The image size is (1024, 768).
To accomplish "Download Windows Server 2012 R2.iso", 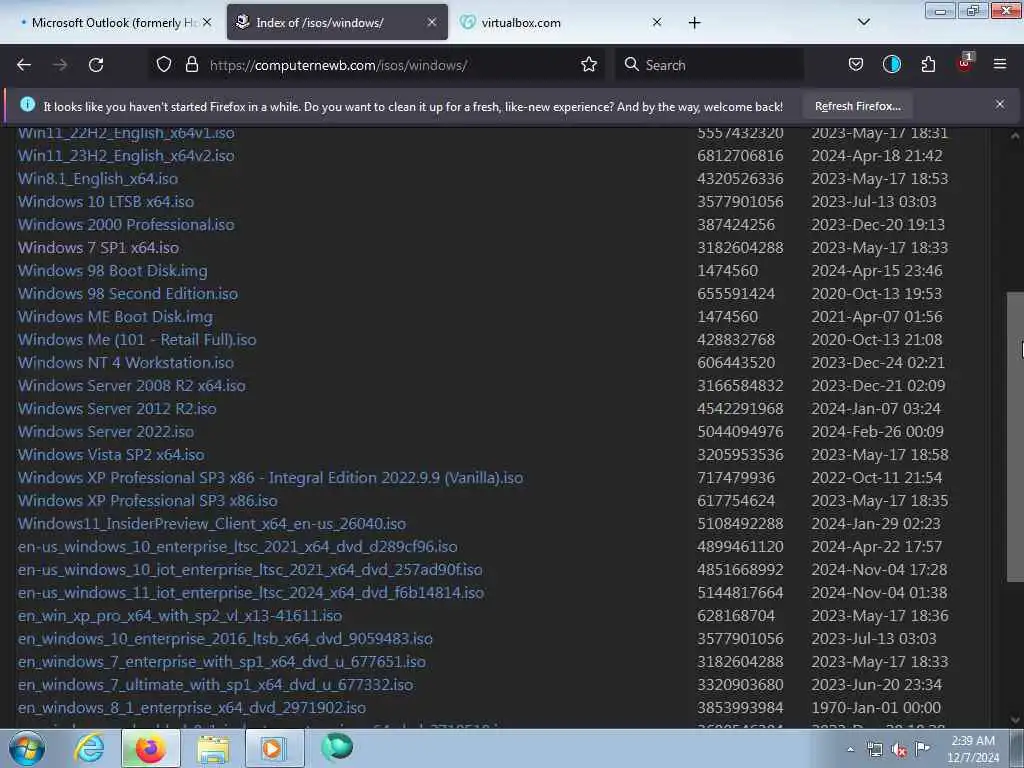I will coord(117,408).
